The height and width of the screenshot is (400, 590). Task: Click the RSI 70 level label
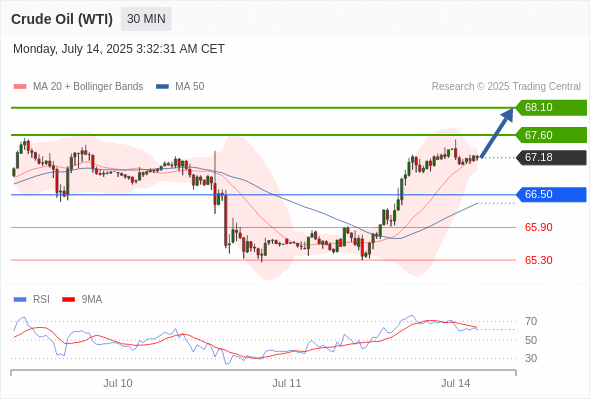tap(531, 321)
